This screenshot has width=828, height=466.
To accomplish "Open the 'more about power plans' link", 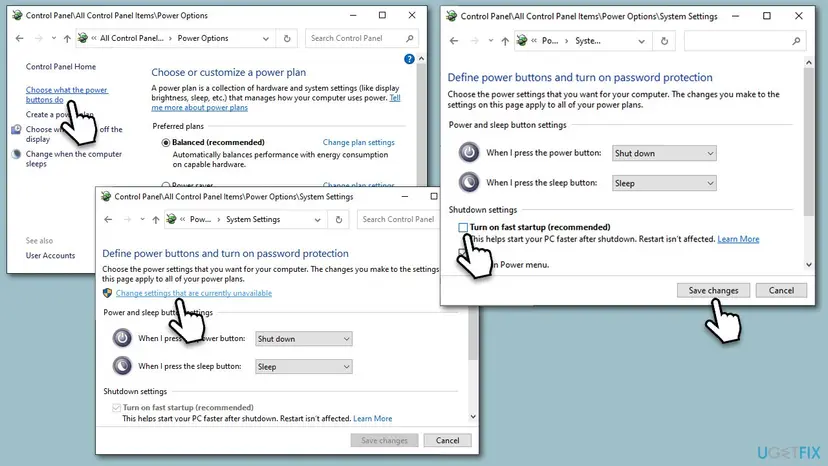I will click(199, 107).
